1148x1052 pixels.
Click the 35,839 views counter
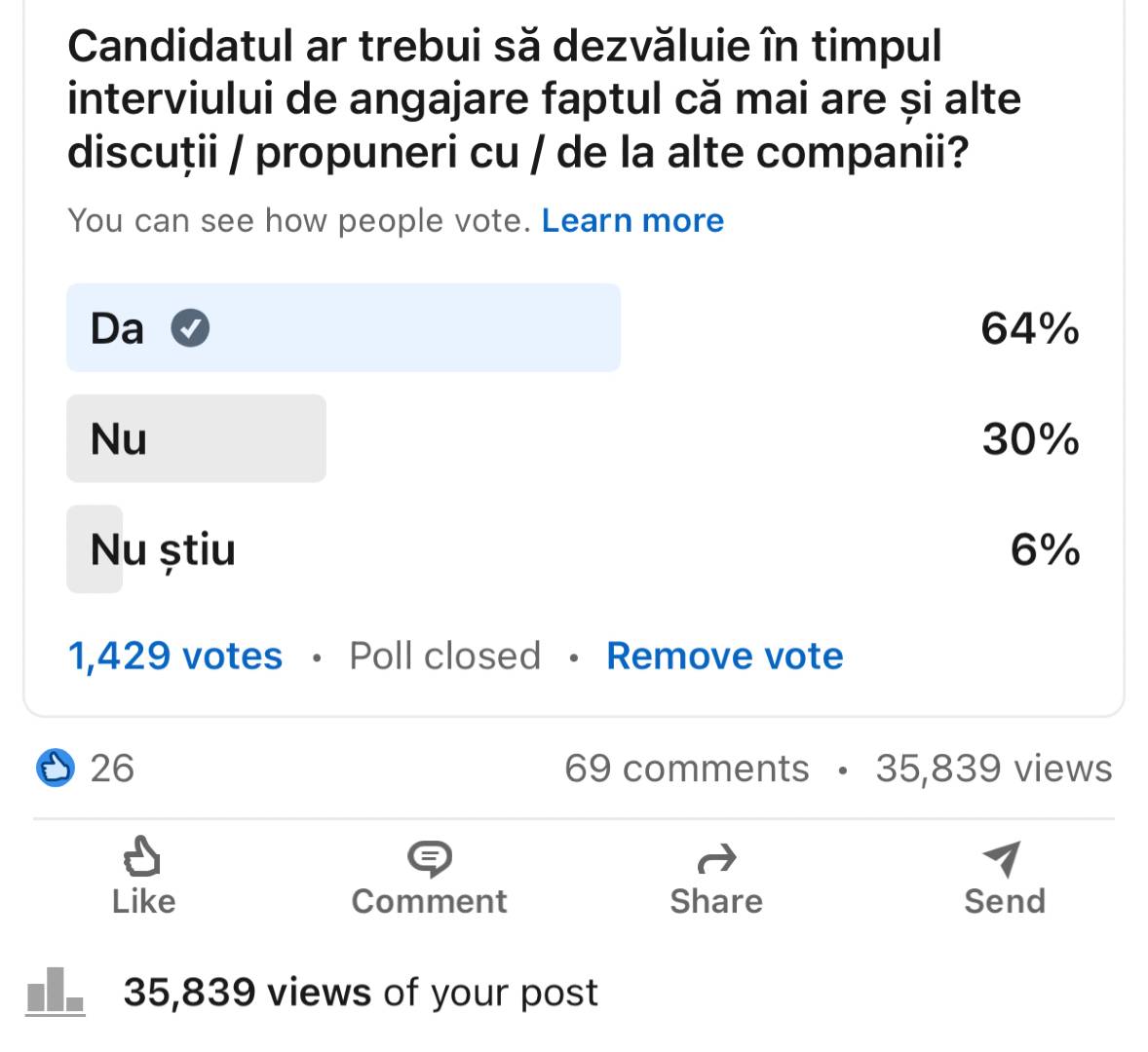[x=993, y=769]
